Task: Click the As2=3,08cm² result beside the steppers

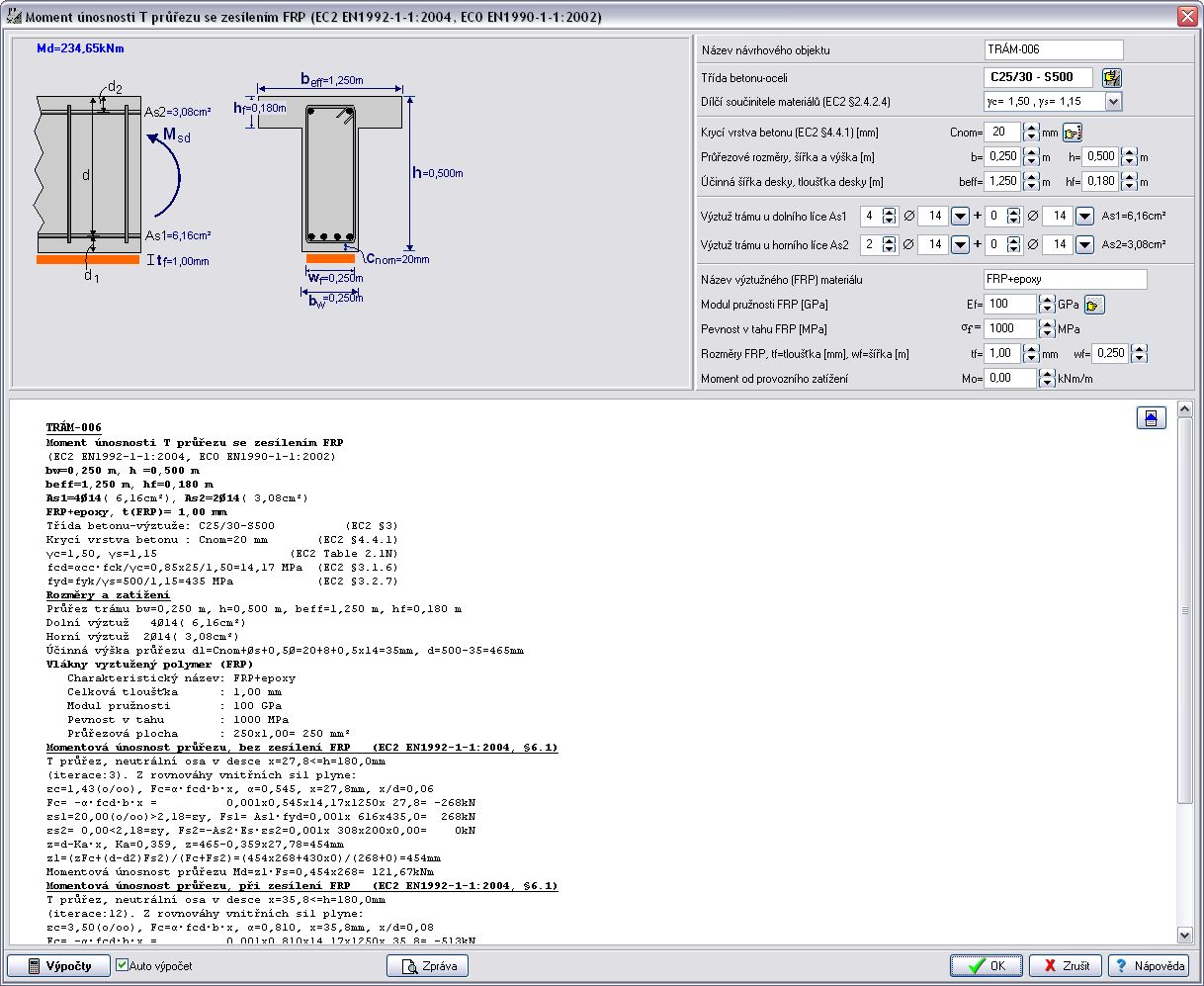Action: click(x=1134, y=244)
